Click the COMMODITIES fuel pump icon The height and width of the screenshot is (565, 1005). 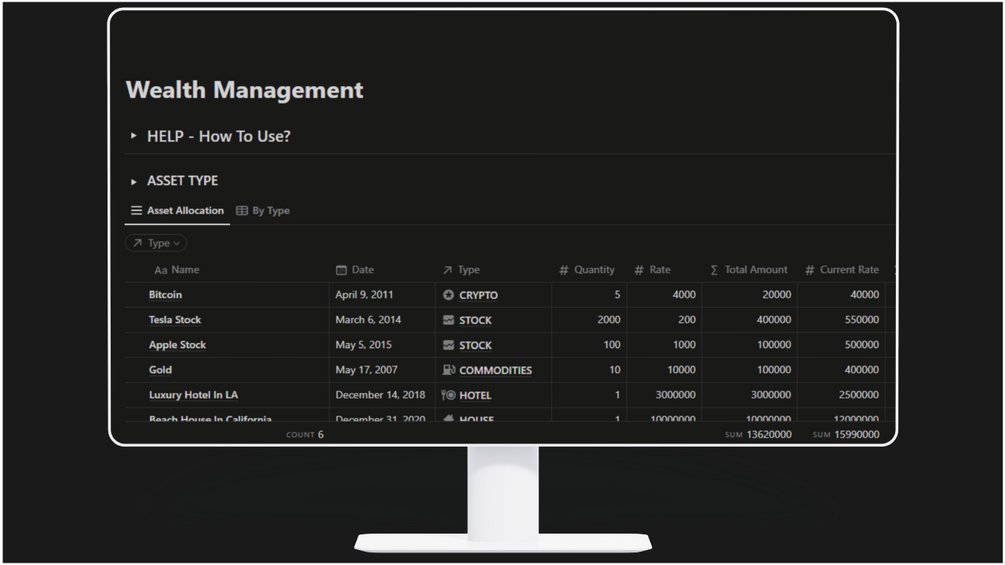point(449,370)
